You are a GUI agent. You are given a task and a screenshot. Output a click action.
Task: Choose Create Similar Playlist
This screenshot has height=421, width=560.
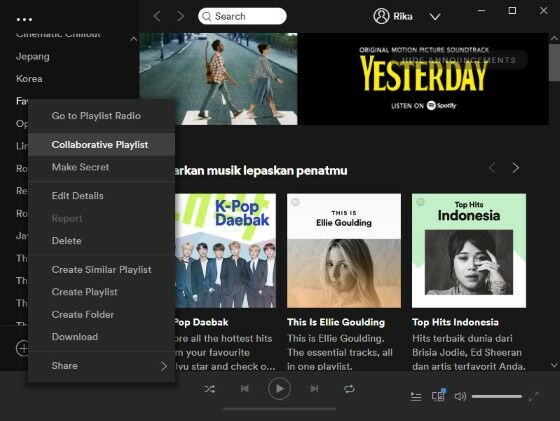coord(101,270)
